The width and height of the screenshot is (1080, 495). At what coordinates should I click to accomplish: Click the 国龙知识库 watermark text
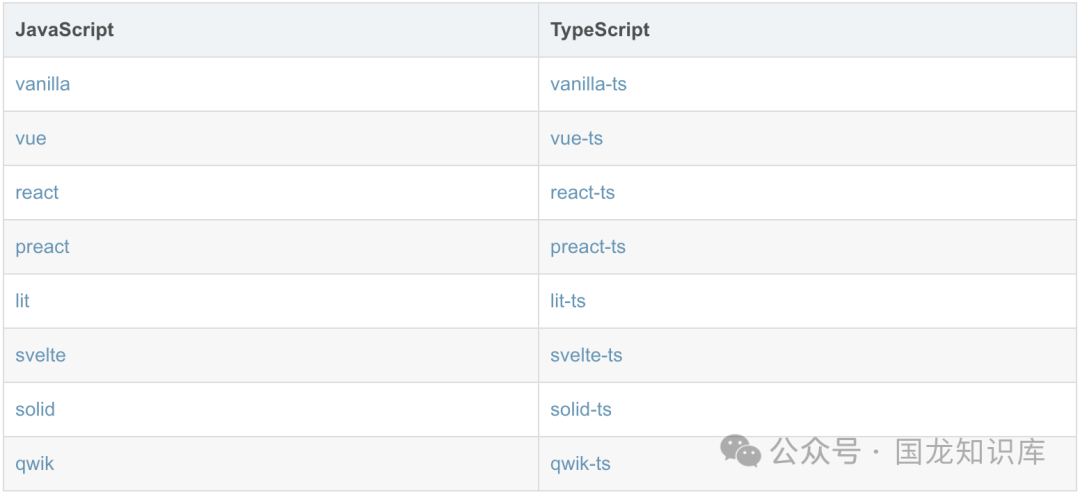970,452
